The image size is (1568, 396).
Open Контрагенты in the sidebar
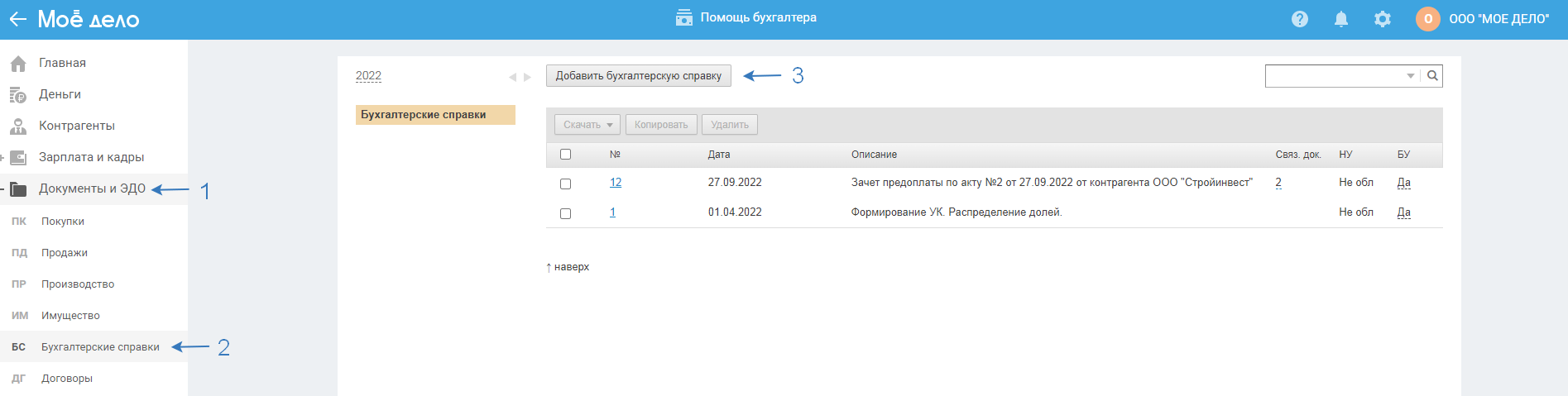point(76,126)
